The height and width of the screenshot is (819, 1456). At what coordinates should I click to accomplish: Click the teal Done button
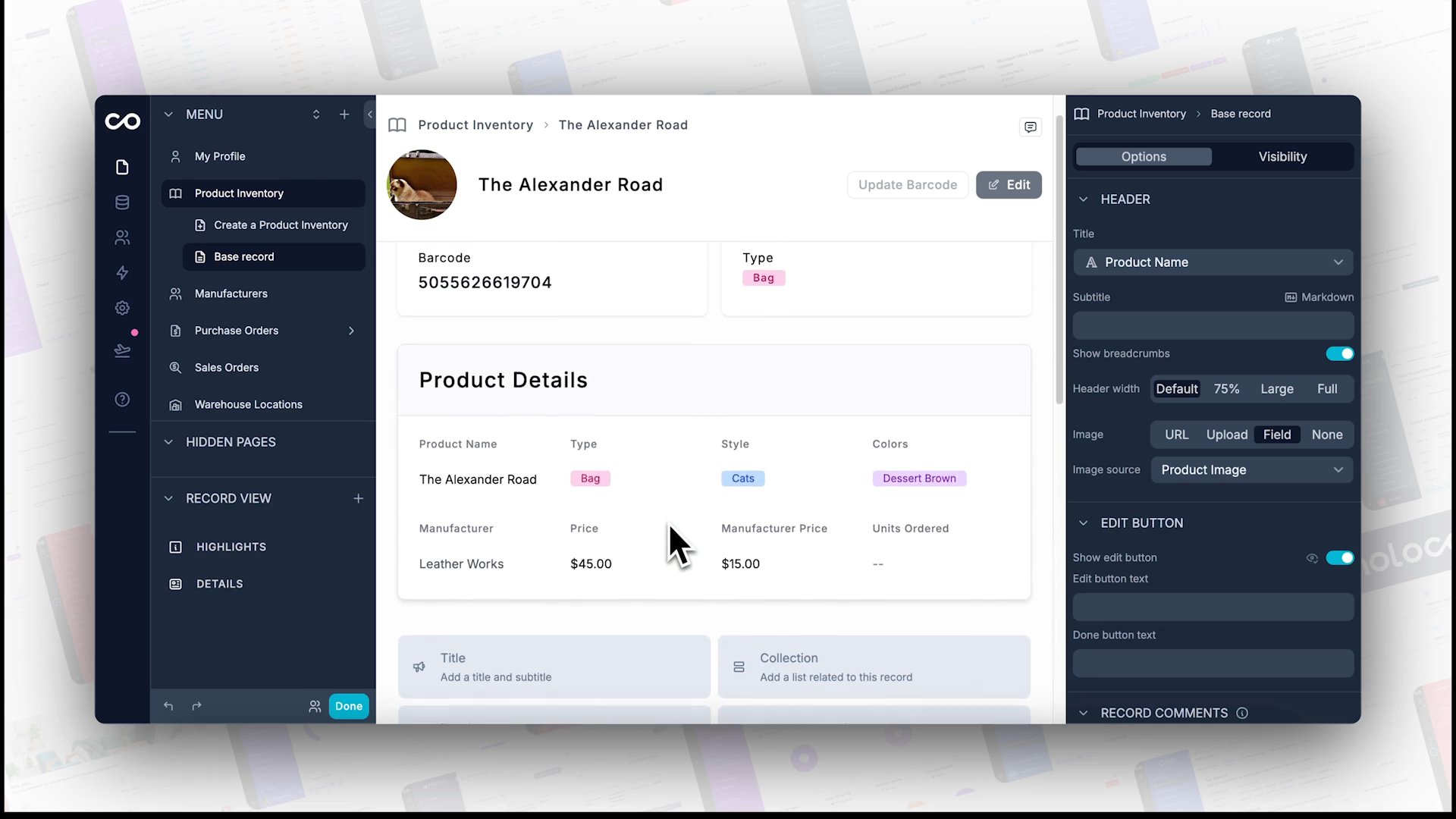(x=349, y=706)
